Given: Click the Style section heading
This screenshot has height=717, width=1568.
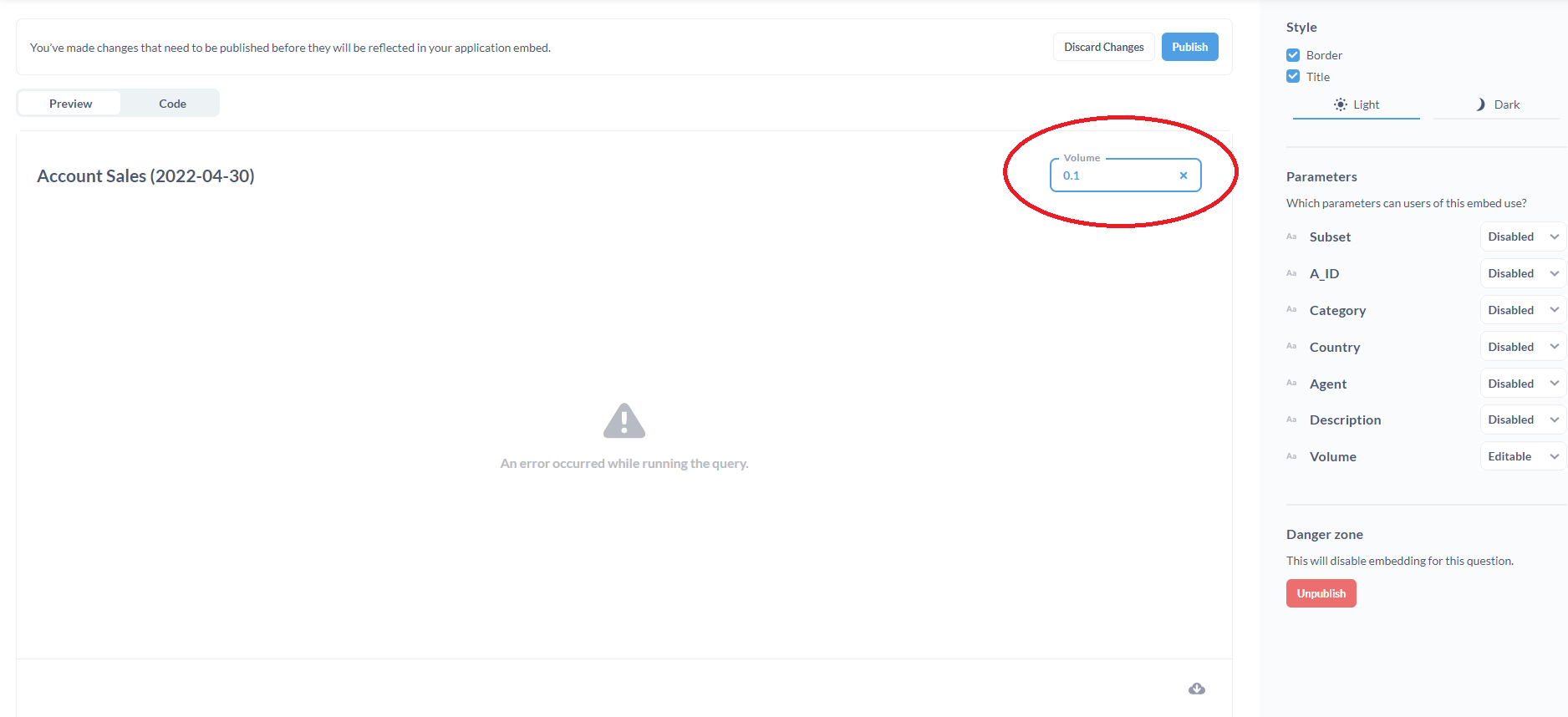Looking at the screenshot, I should [x=1301, y=28].
